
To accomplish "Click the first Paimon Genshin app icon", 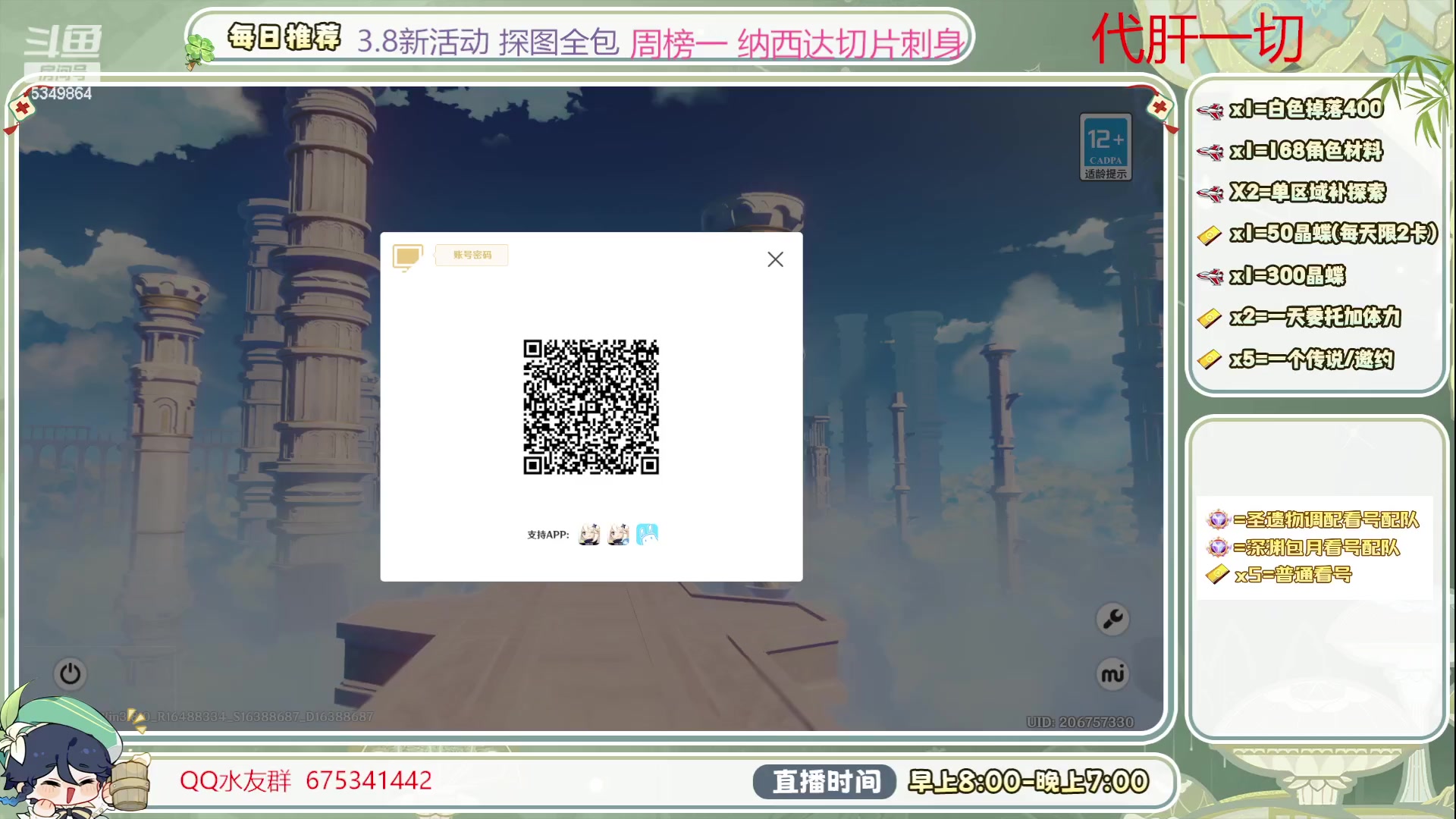I will tap(588, 534).
